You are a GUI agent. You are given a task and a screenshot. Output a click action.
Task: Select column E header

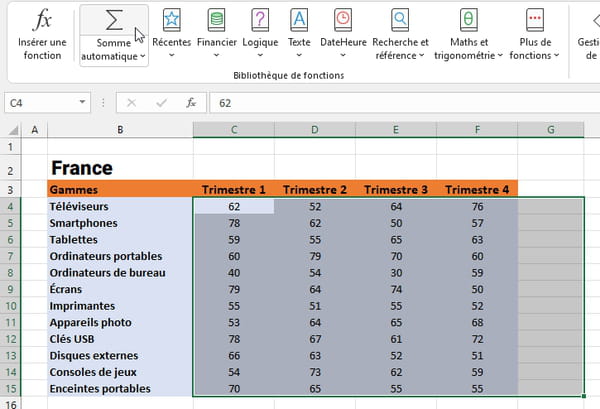(x=396, y=130)
